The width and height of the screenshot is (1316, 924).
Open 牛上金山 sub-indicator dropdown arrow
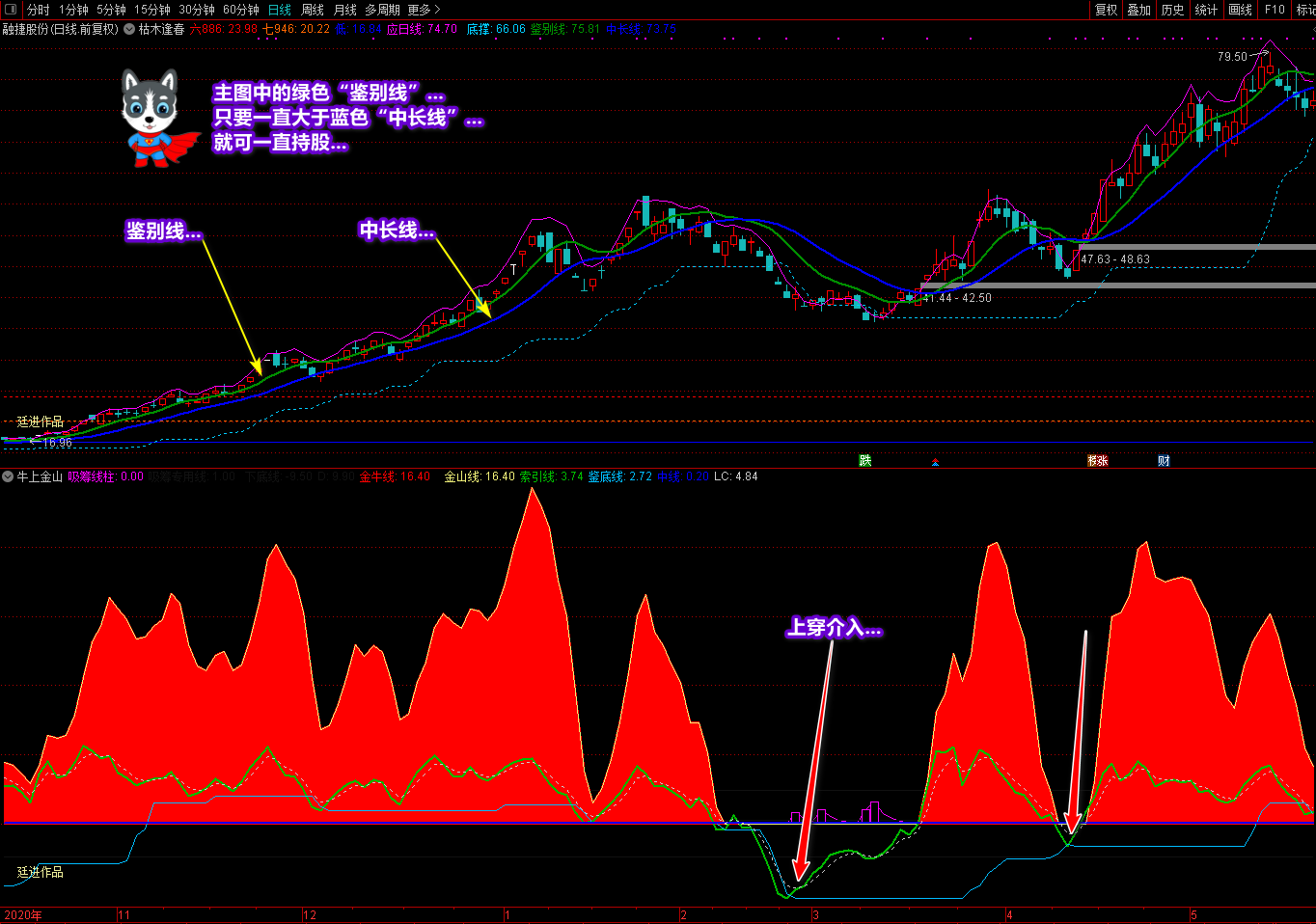point(9,476)
